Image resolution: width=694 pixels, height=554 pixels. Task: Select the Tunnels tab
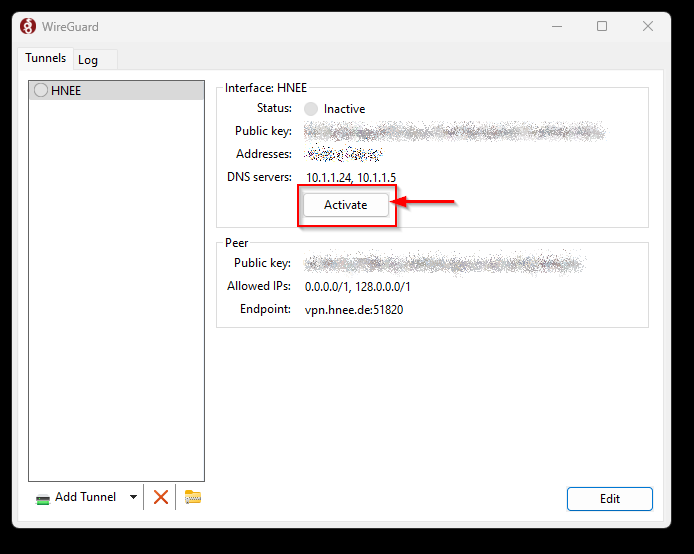pos(46,59)
